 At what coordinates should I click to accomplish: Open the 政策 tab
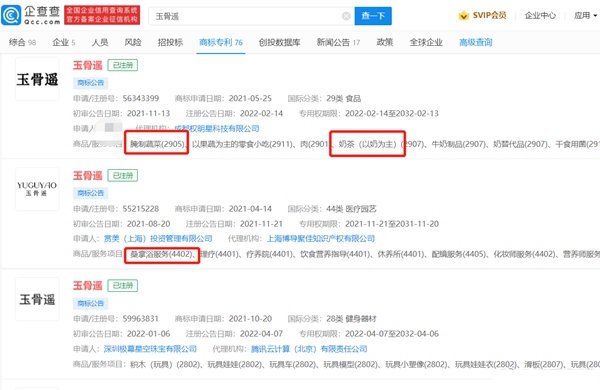[x=385, y=42]
